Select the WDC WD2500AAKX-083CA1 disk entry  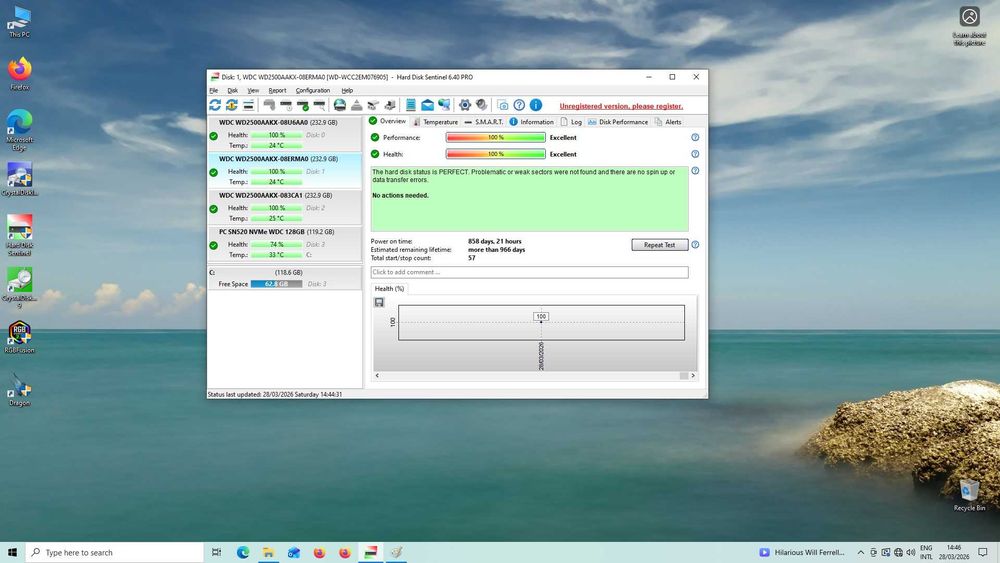point(284,207)
